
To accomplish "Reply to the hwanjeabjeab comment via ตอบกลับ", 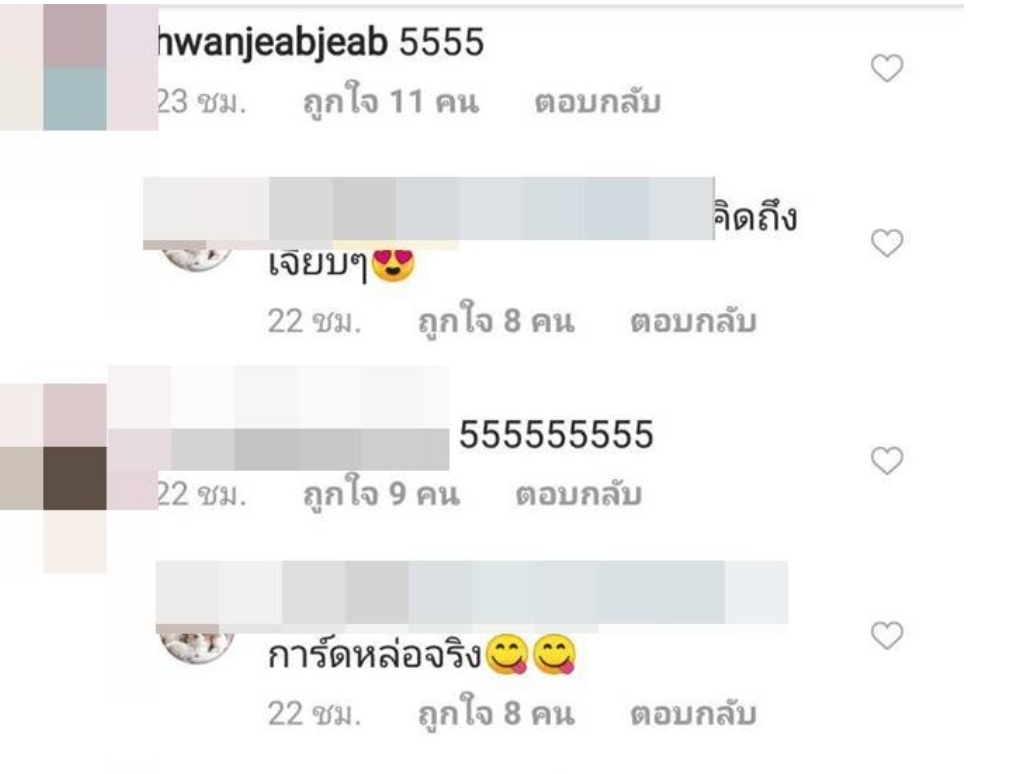I will click(x=598, y=102).
